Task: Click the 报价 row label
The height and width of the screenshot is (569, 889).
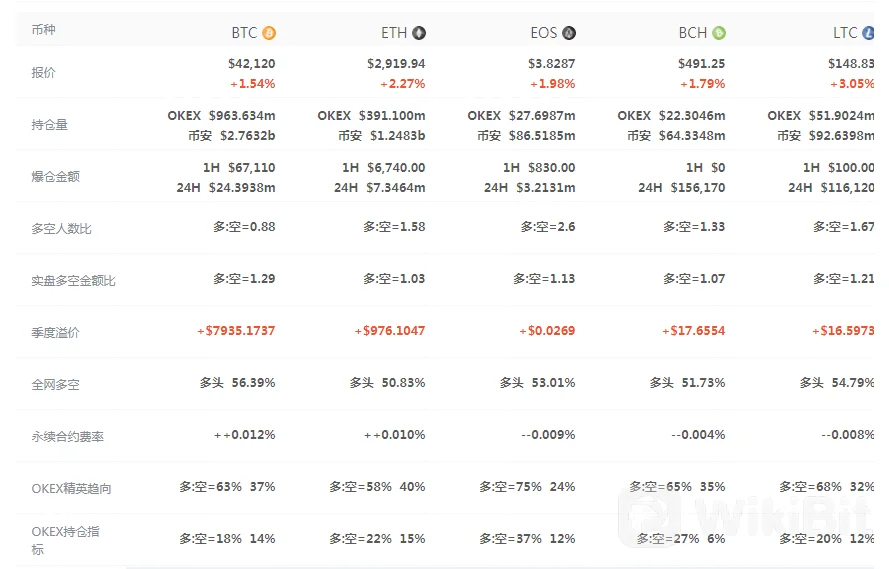Action: coord(44,73)
